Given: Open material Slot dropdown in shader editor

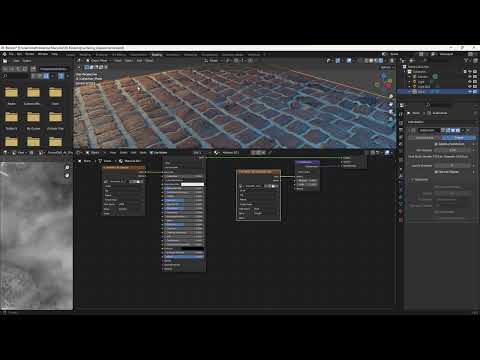Looking at the screenshot, I should (201, 153).
